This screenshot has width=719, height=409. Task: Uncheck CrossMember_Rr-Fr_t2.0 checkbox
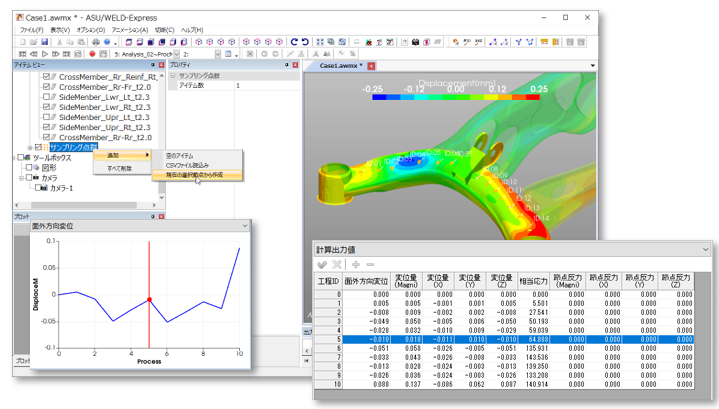click(x=47, y=87)
